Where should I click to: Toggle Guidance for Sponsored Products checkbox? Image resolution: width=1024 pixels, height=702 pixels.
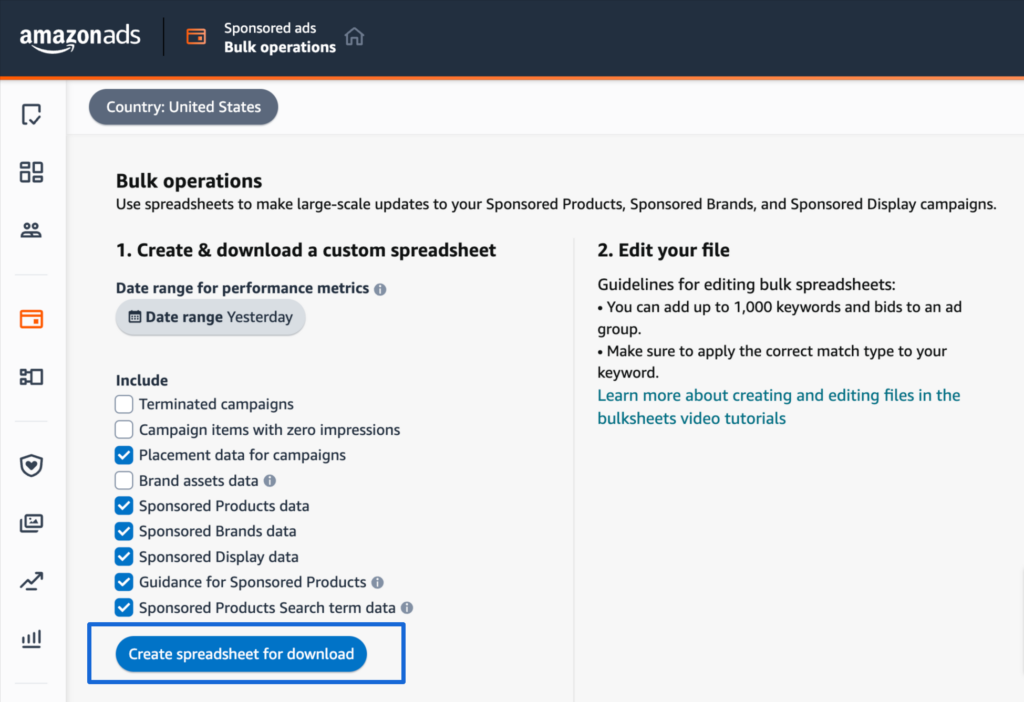click(124, 582)
